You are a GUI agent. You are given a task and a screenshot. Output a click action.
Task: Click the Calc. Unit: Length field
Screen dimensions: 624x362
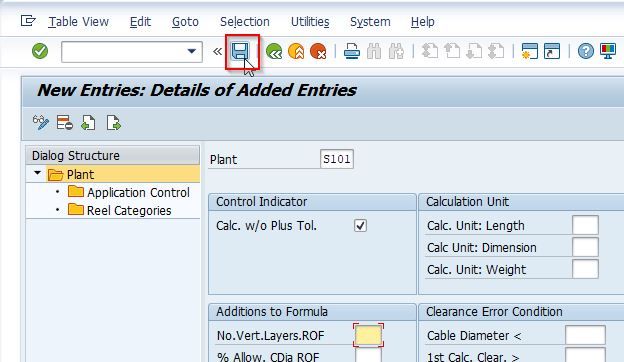pyautogui.click(x=585, y=225)
